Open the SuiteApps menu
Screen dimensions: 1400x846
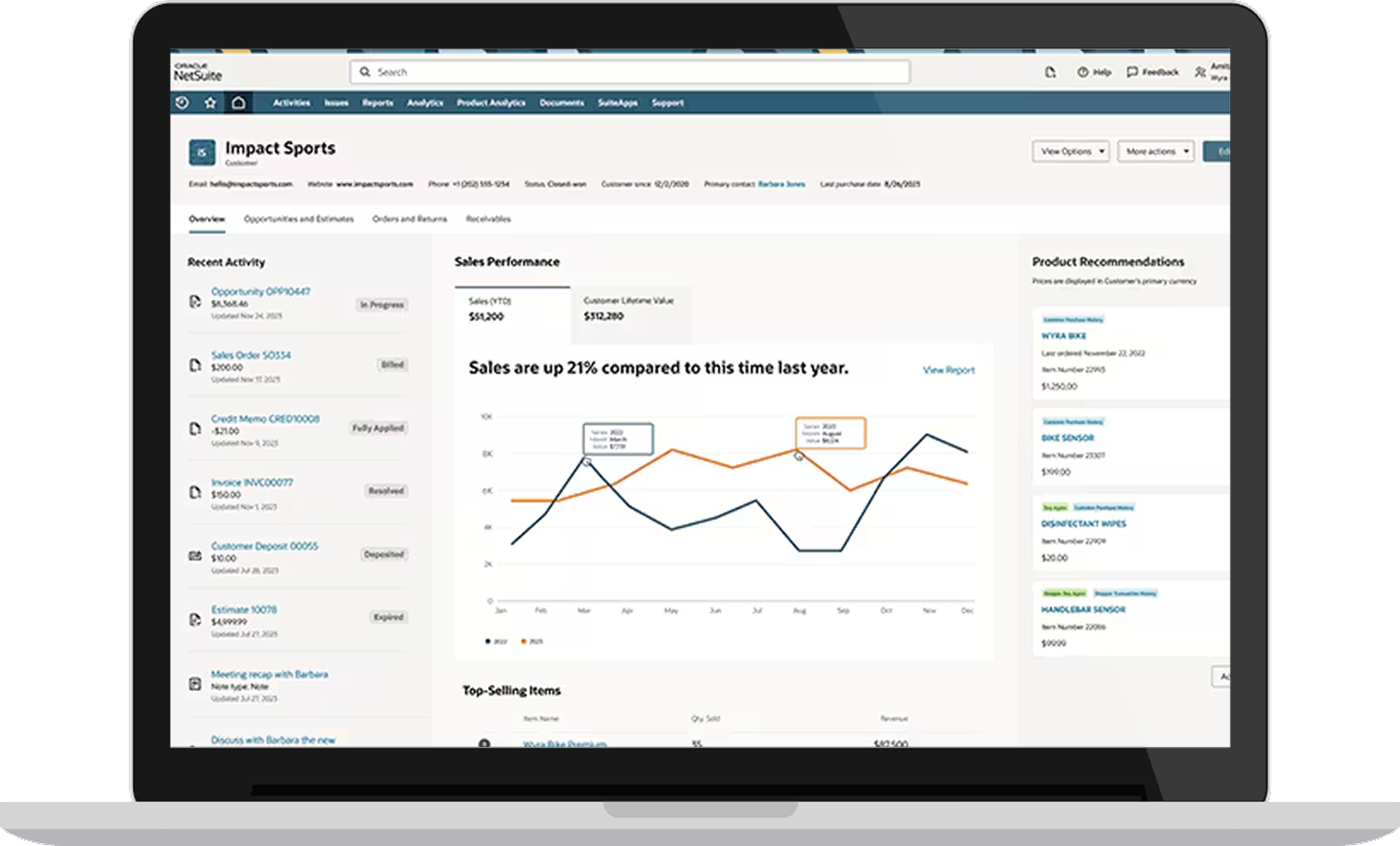[618, 103]
